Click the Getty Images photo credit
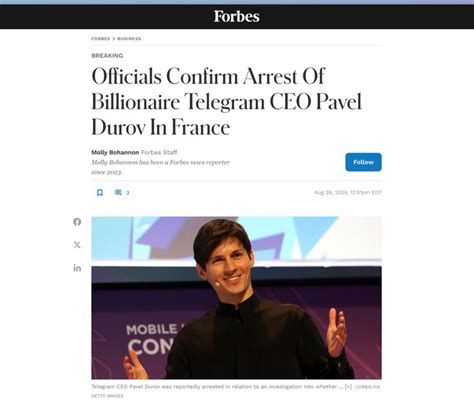The height and width of the screenshot is (410, 474). tap(236, 391)
